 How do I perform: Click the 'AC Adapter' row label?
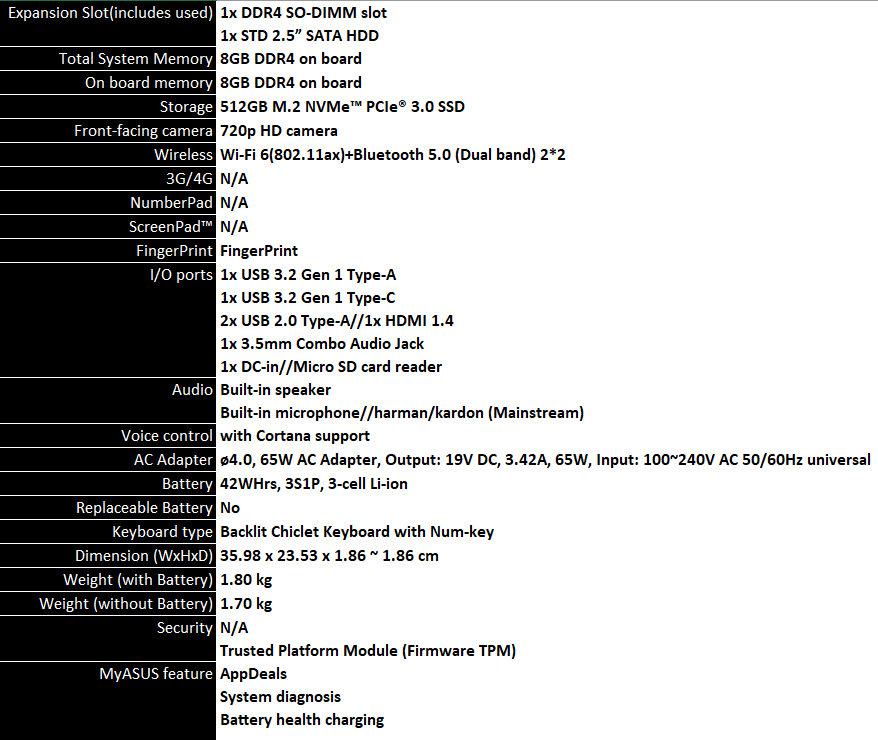[x=173, y=460]
